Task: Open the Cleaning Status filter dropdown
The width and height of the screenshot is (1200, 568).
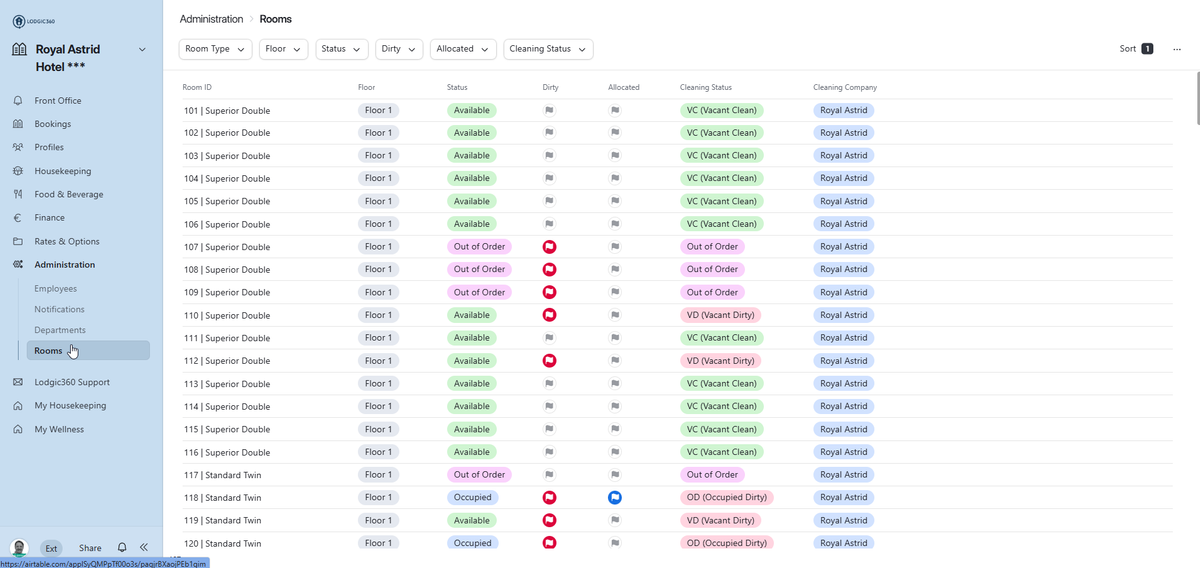Action: click(548, 49)
